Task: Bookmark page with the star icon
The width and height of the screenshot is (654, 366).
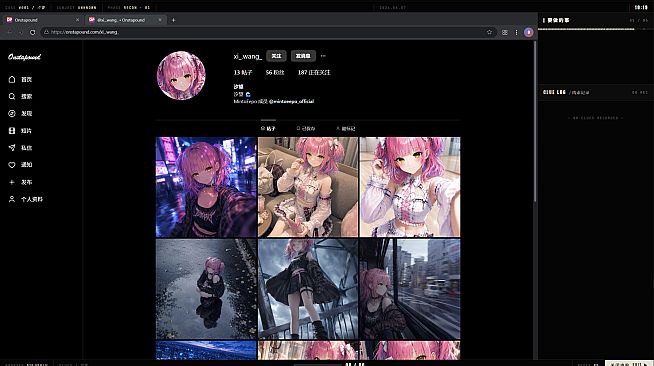Action: pyautogui.click(x=489, y=32)
